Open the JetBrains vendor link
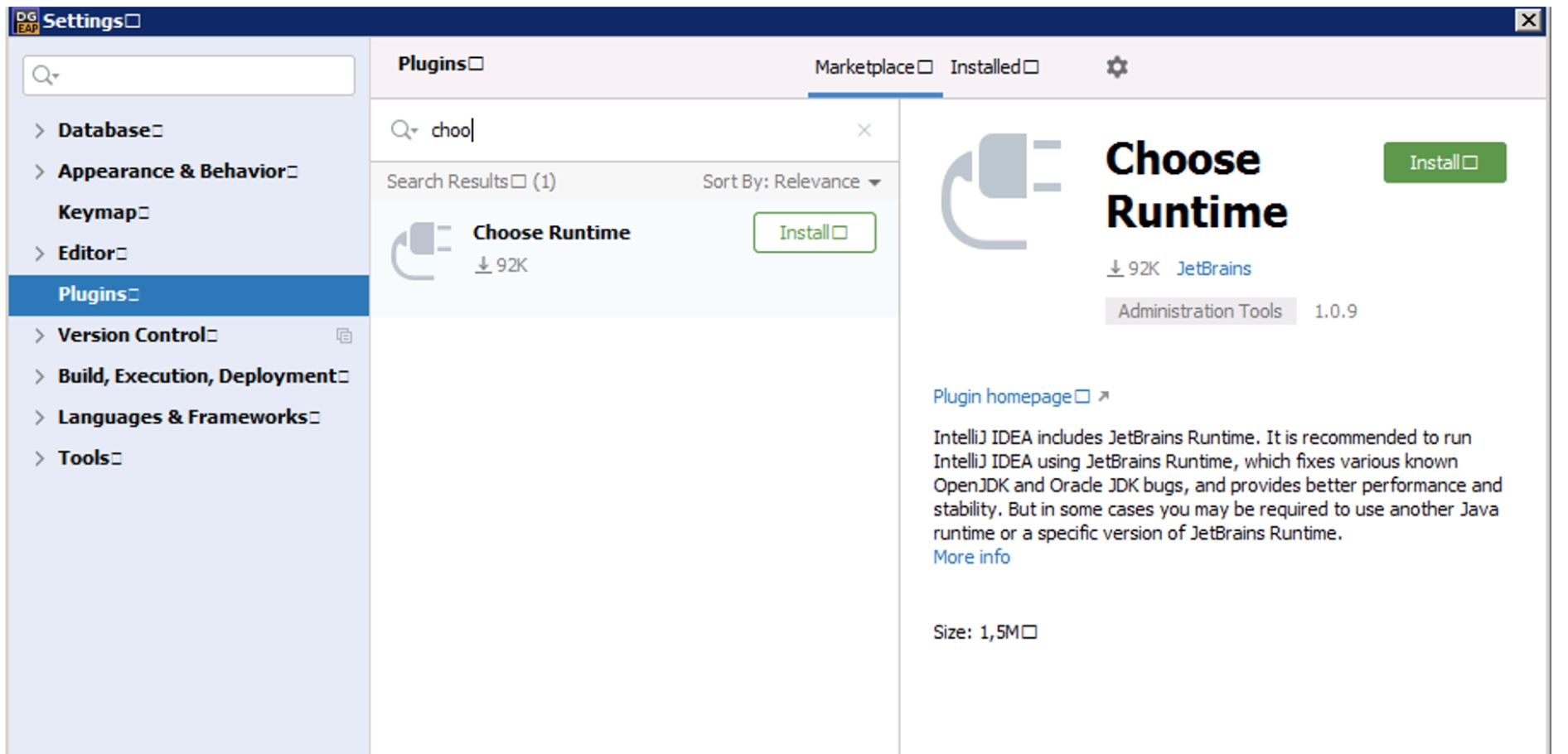Screen dimensions: 1568x754 pos(1213,268)
